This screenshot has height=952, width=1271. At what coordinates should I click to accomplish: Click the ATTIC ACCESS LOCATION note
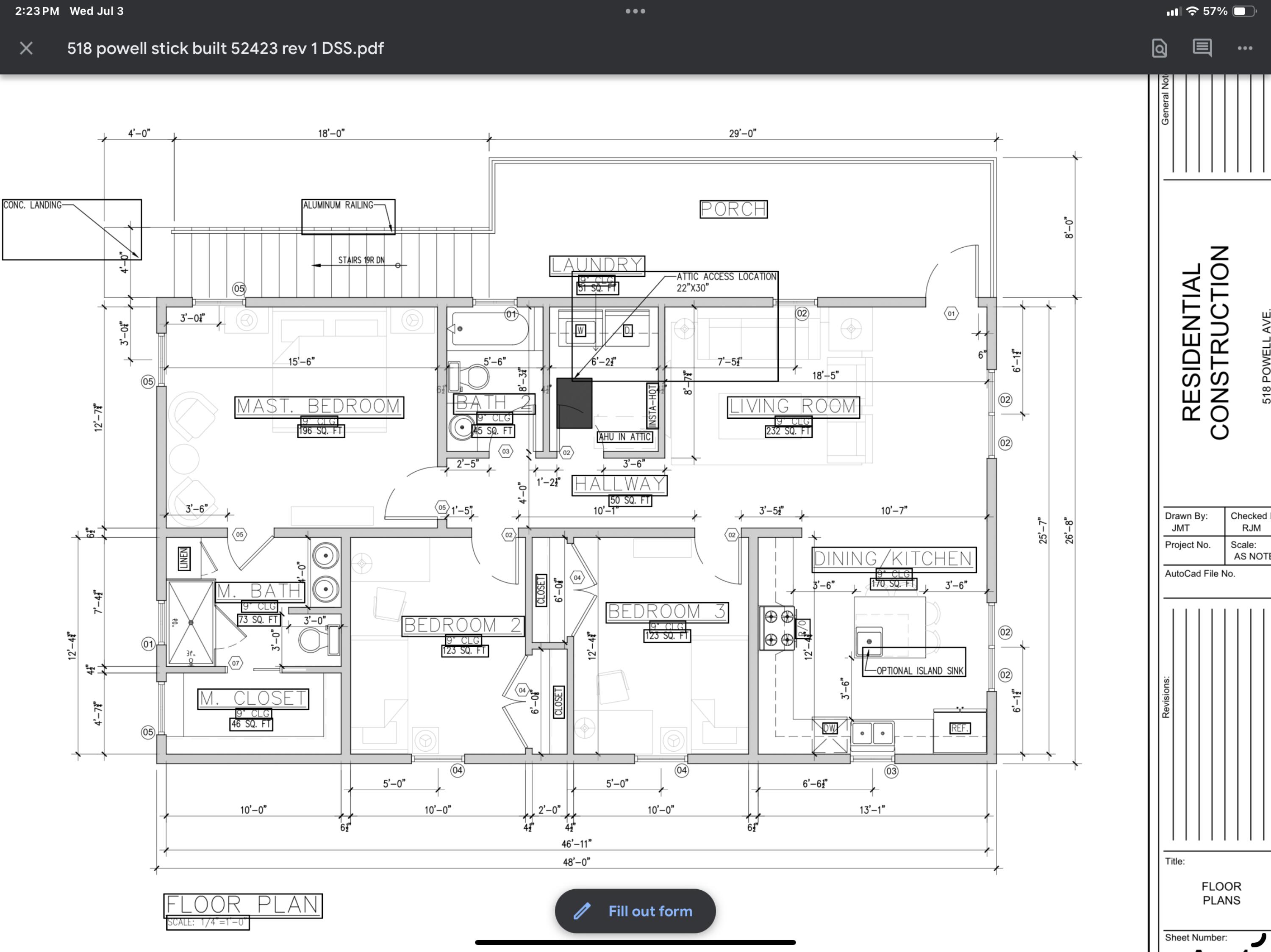click(726, 282)
